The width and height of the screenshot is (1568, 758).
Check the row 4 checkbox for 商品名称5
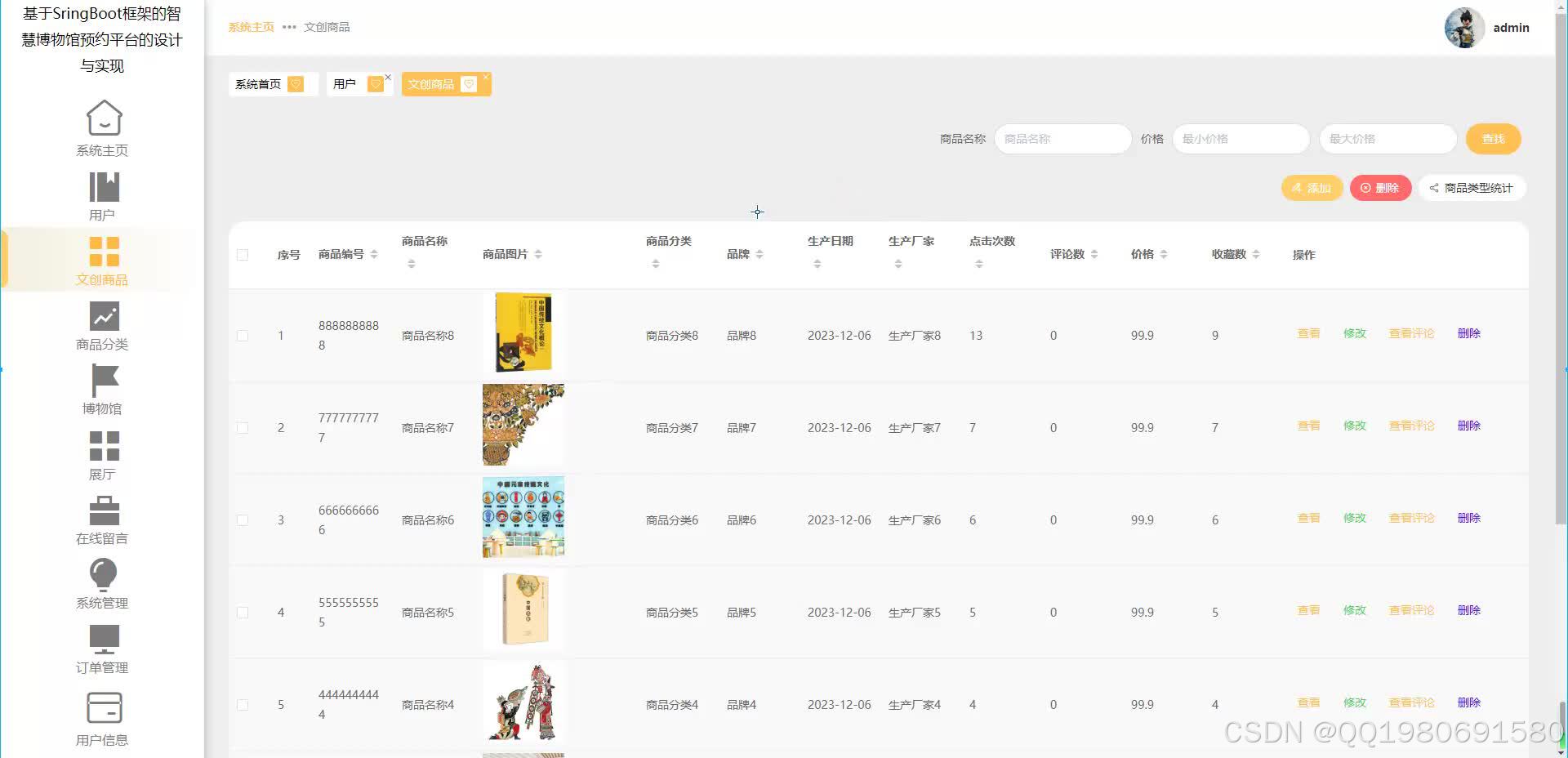pyautogui.click(x=243, y=613)
